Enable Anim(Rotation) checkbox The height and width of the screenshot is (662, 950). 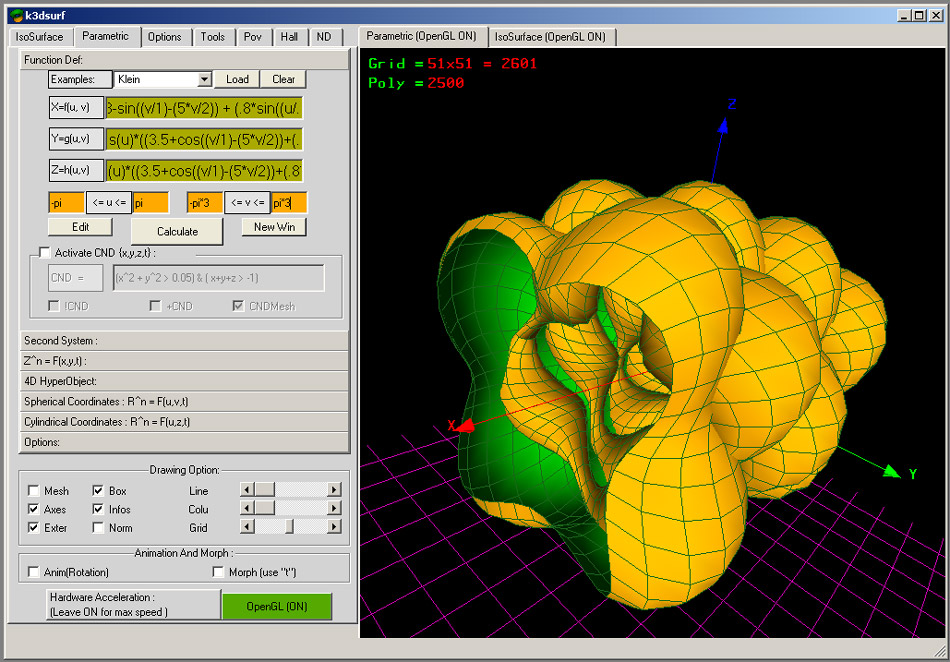coord(34,572)
